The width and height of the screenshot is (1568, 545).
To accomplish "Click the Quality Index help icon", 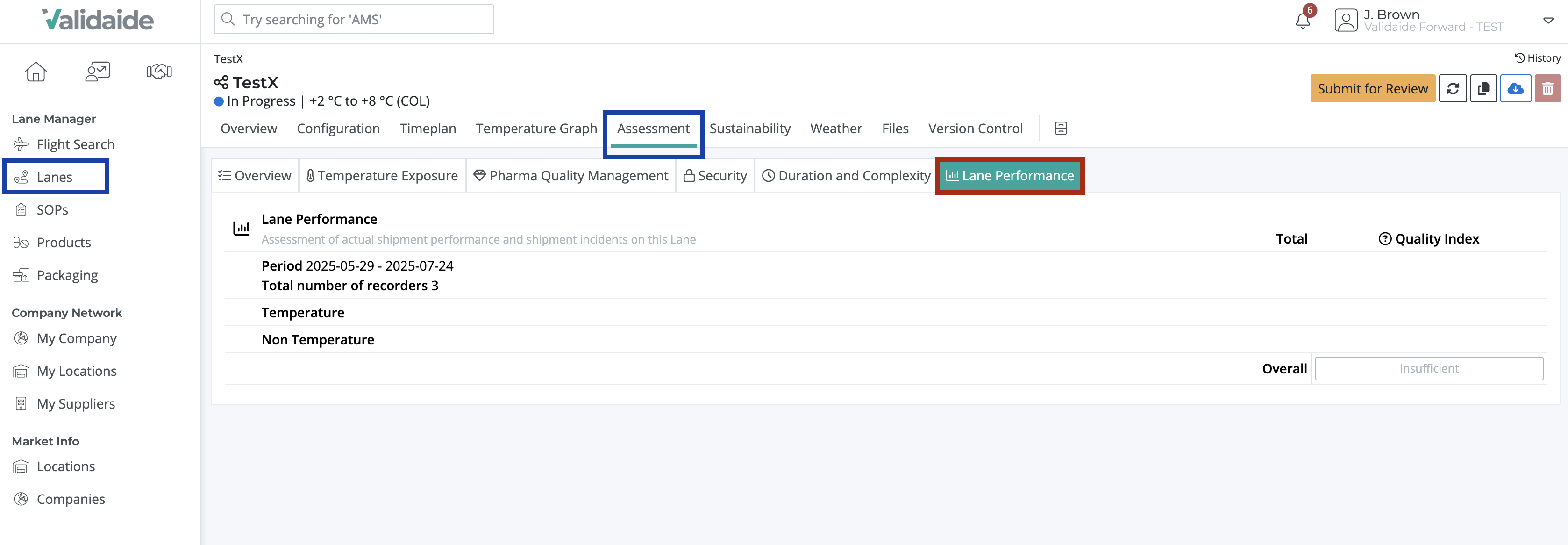I will (1385, 239).
